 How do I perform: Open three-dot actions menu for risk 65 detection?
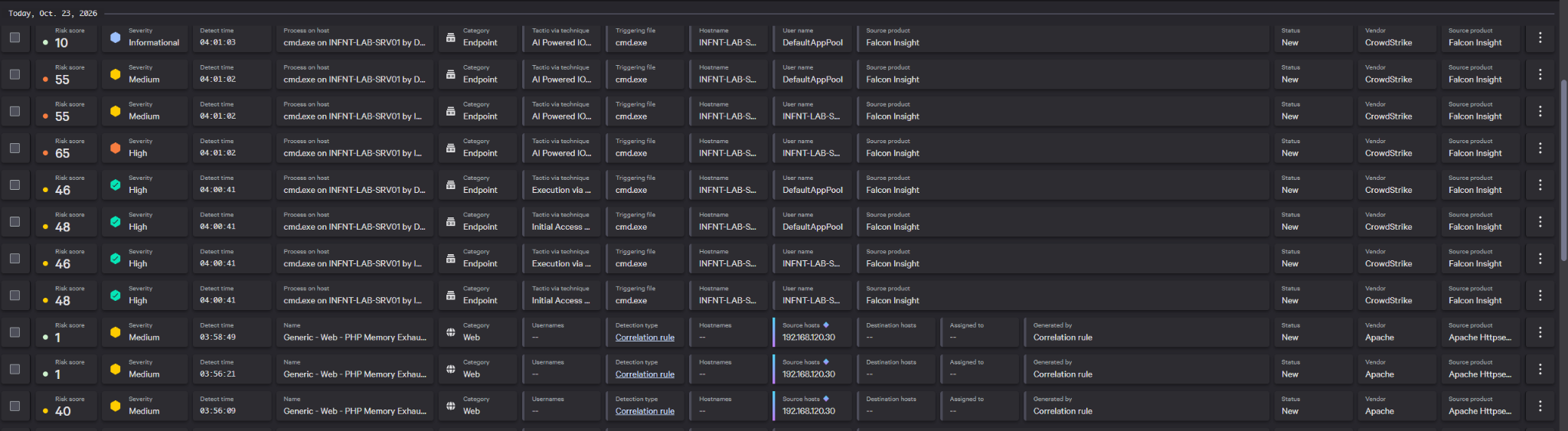coord(1540,148)
